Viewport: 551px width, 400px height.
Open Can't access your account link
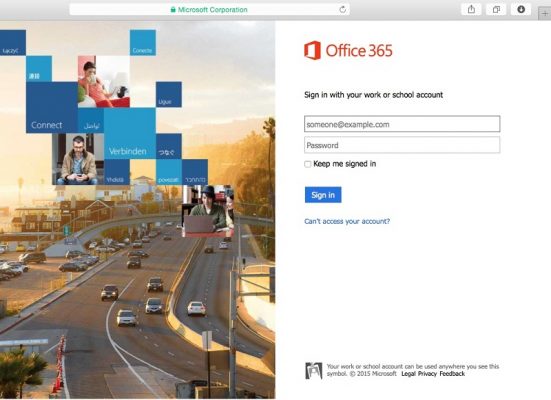click(x=347, y=221)
